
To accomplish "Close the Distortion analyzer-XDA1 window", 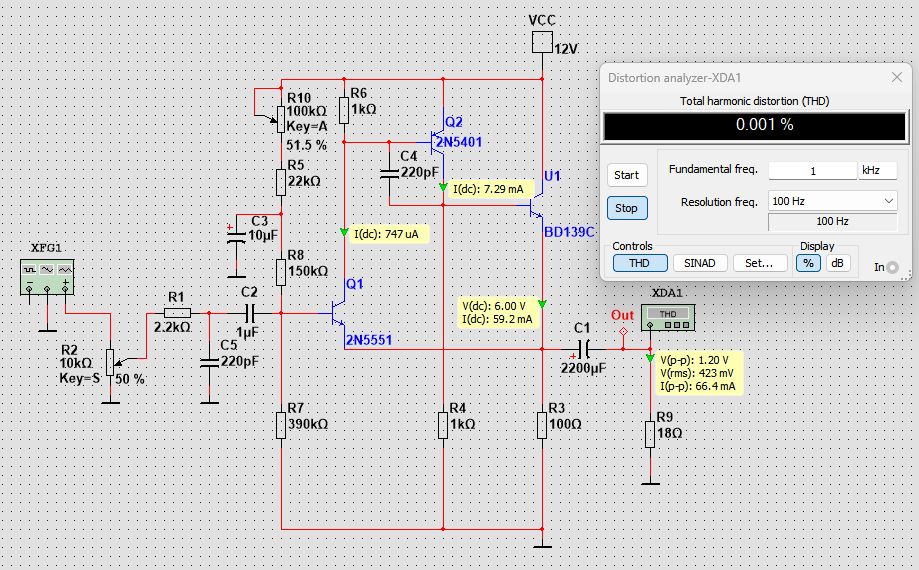I will pos(897,77).
